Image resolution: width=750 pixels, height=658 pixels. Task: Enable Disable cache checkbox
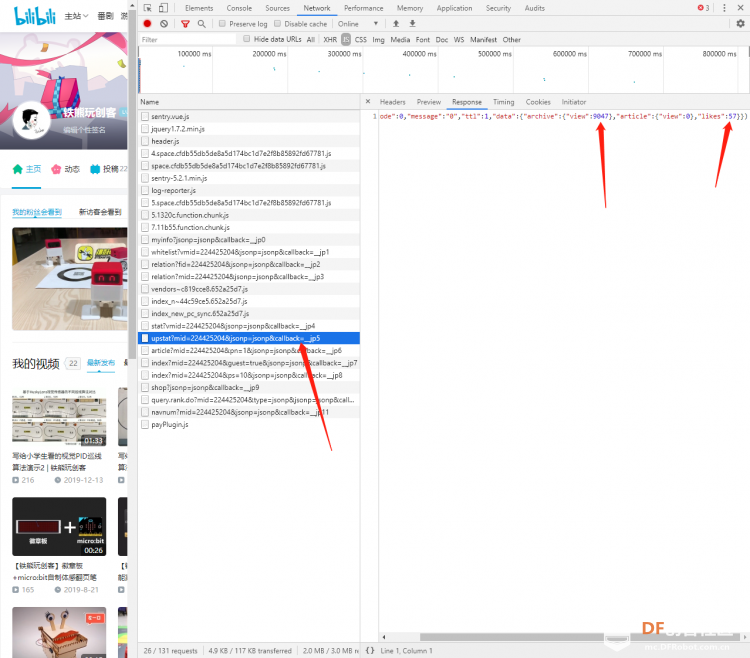coord(277,23)
